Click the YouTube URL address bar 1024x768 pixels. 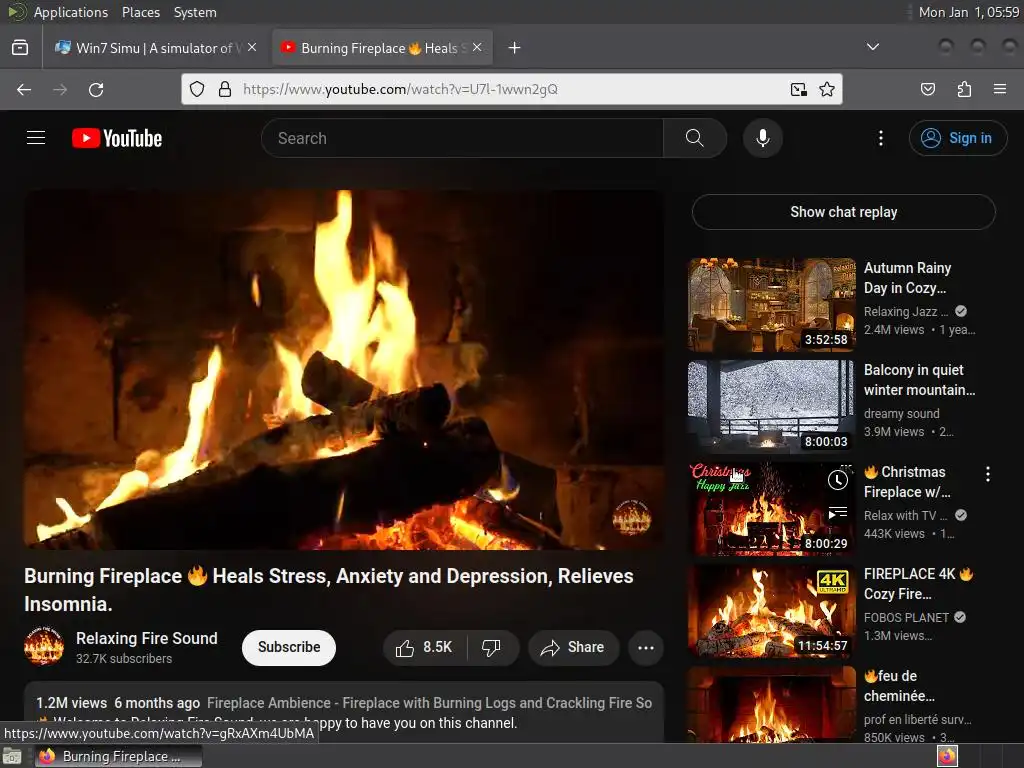click(509, 89)
